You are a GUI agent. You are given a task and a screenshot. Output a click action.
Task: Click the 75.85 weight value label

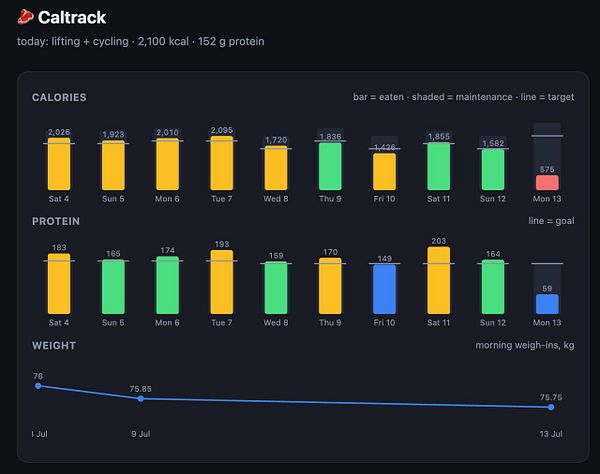click(140, 389)
